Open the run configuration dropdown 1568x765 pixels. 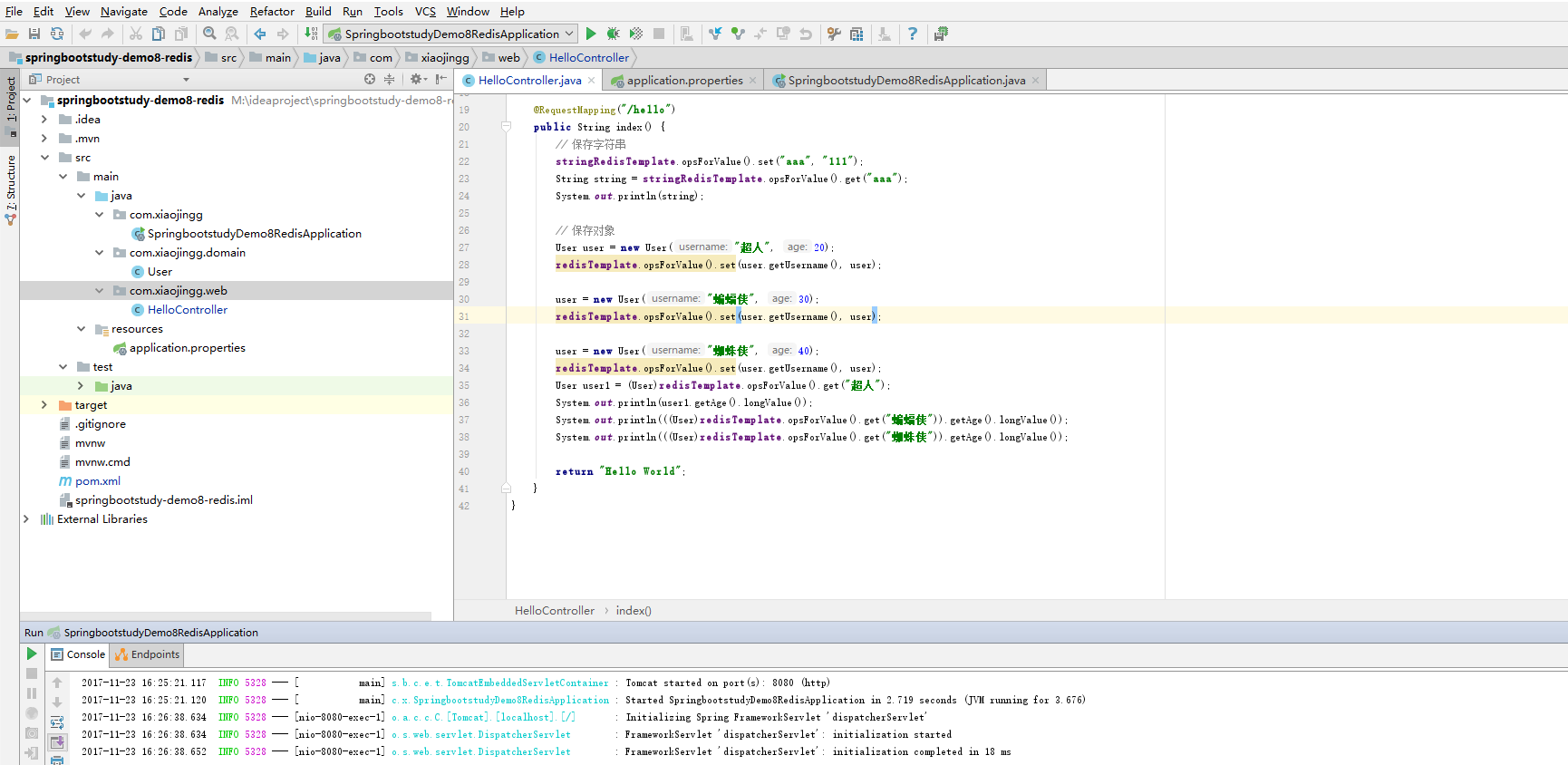(x=450, y=34)
